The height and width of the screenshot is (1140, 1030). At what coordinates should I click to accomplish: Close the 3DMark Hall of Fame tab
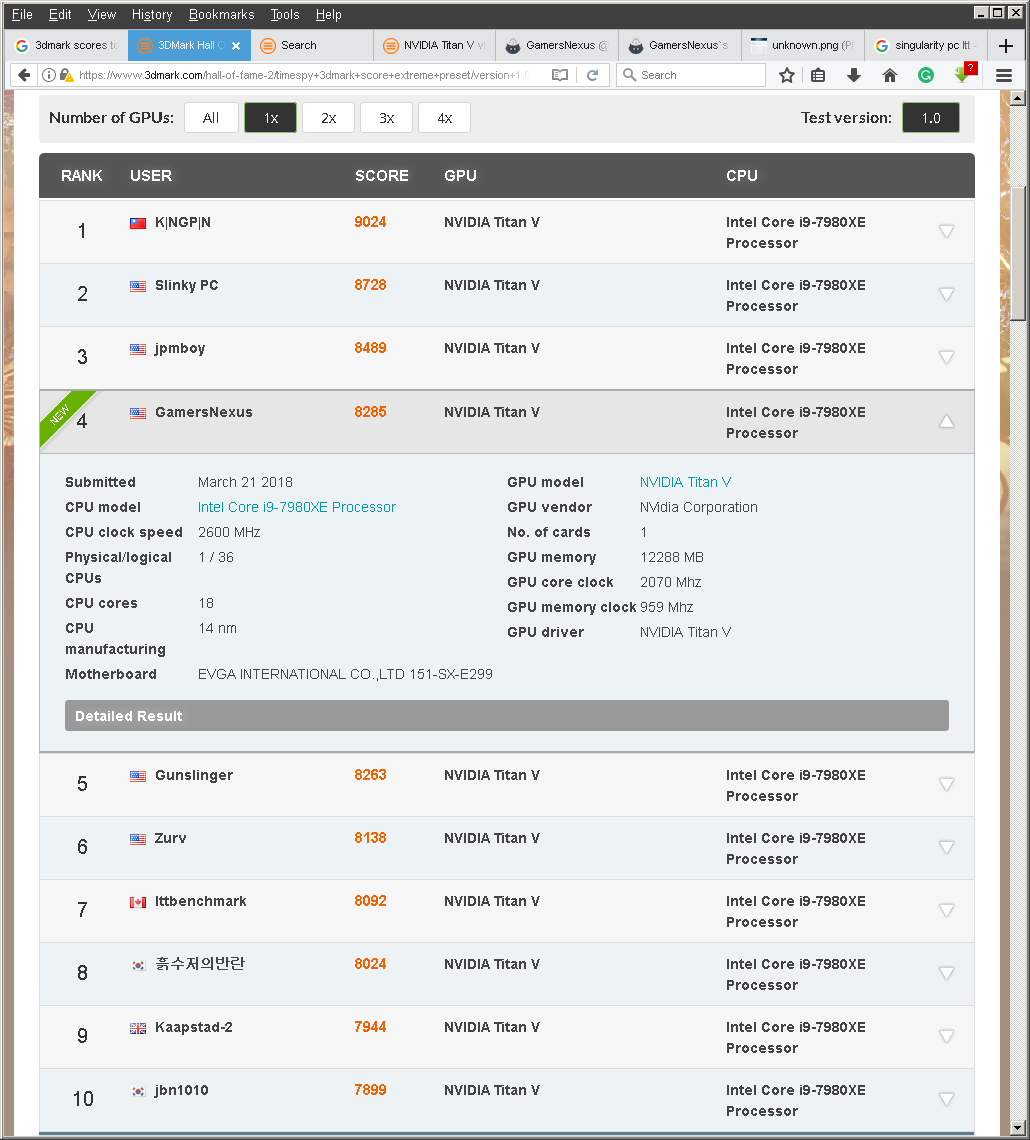coord(236,46)
